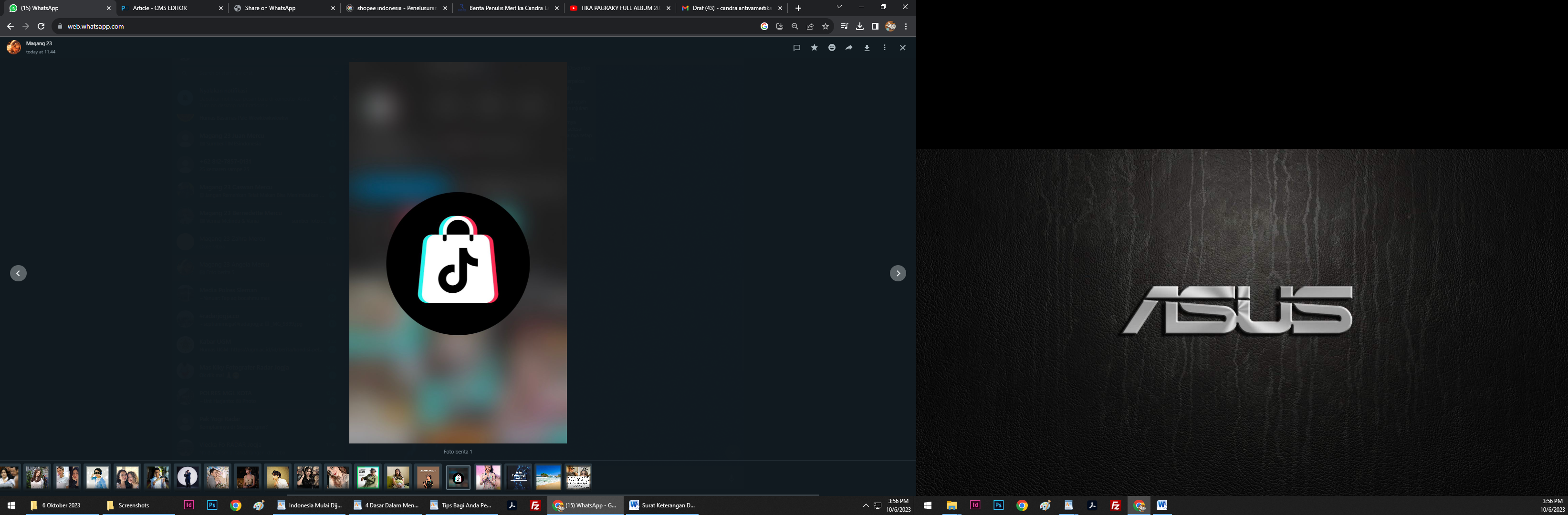Open File Explorer on the ASUS monitor taskbar

(x=951, y=505)
